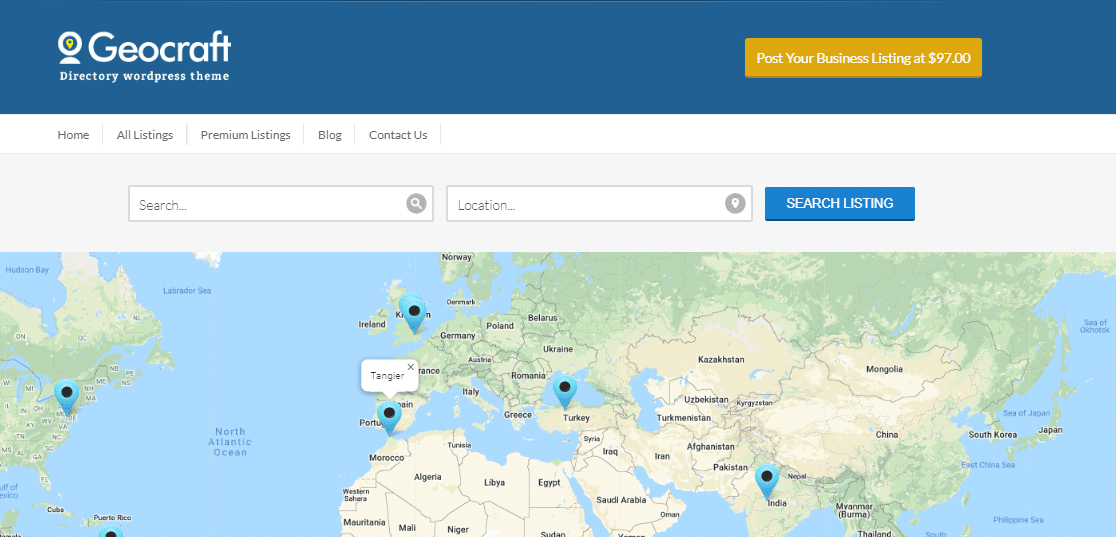Select the map marker over India
Image resolution: width=1116 pixels, height=537 pixels.
pos(767,482)
